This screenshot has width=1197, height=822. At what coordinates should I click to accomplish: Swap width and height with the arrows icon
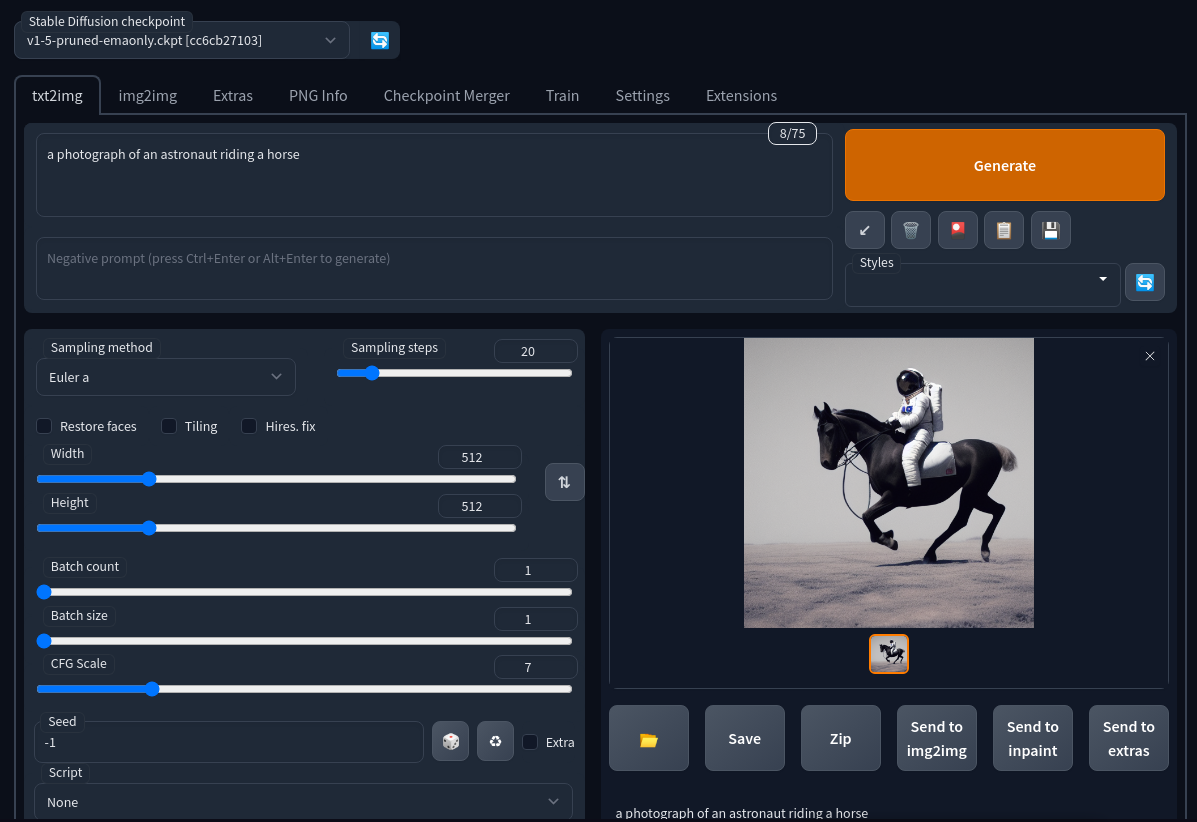[564, 482]
